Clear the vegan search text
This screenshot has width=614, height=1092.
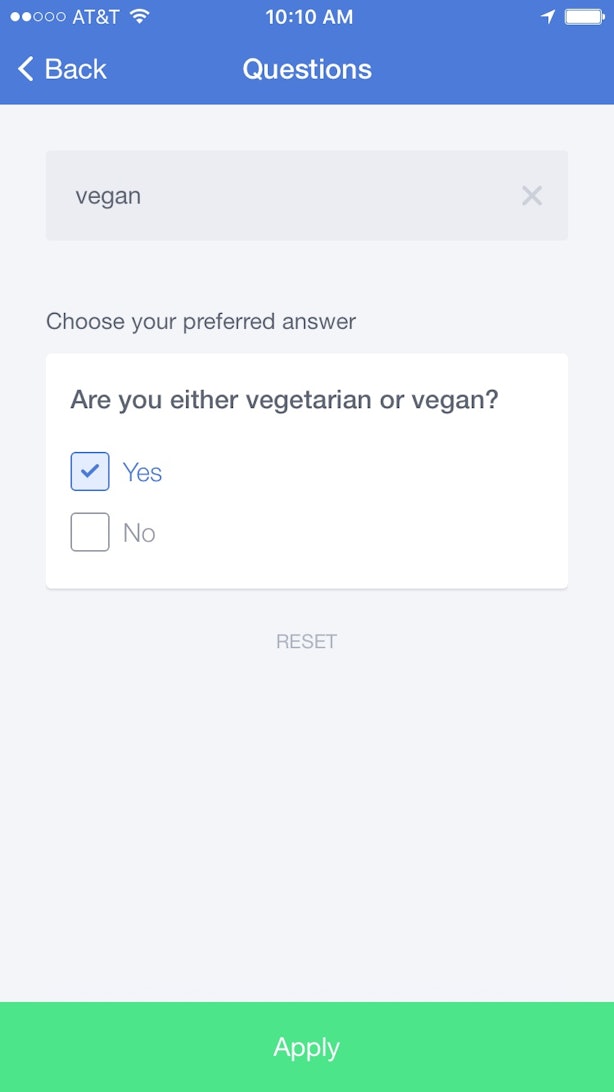pos(532,196)
